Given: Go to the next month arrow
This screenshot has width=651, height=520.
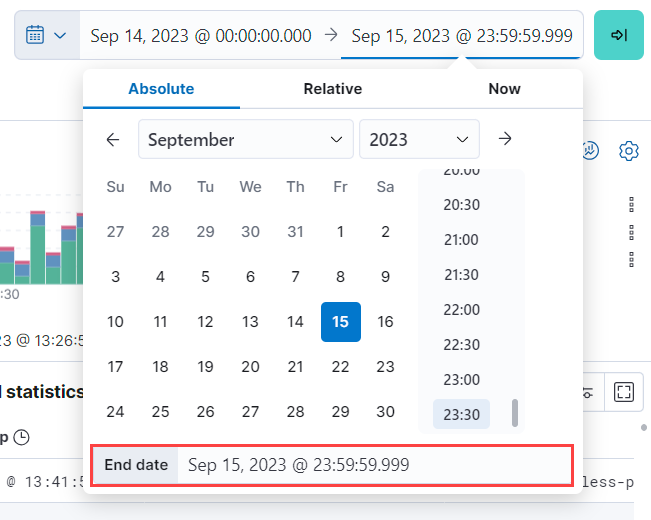Looking at the screenshot, I should click(505, 139).
